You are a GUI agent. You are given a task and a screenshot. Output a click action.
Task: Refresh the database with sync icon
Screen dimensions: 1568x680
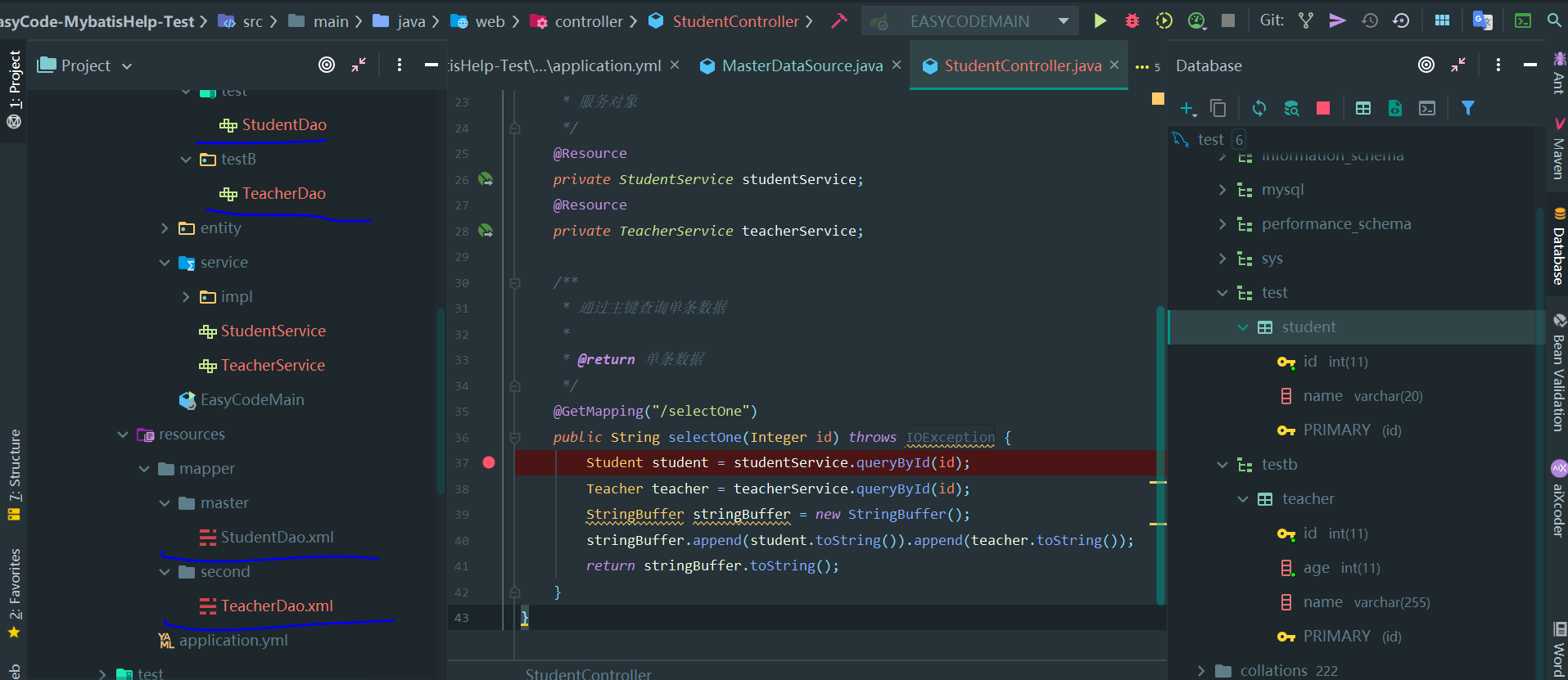(x=1259, y=108)
